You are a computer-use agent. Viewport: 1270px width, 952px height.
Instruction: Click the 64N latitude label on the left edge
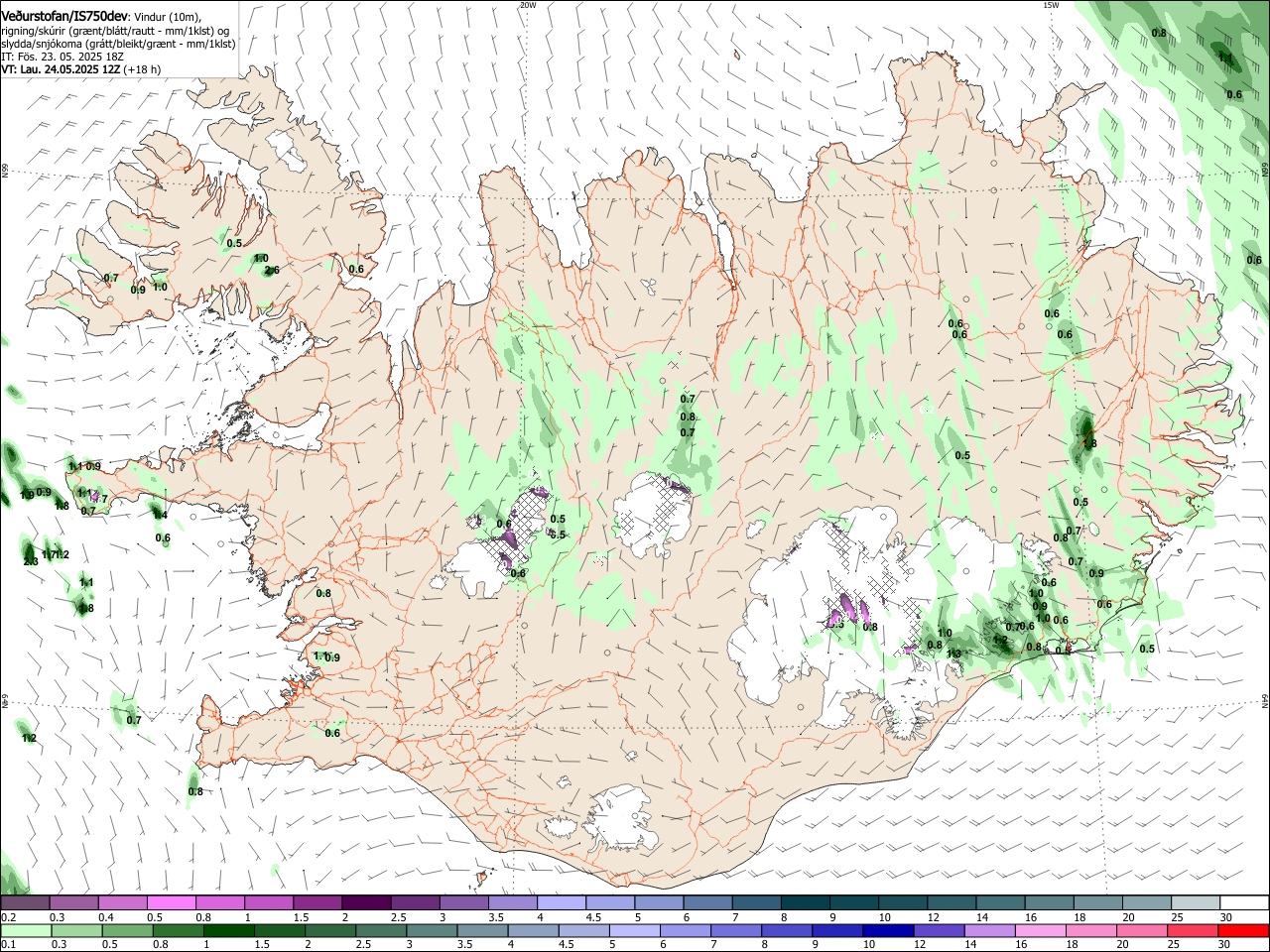(5, 701)
